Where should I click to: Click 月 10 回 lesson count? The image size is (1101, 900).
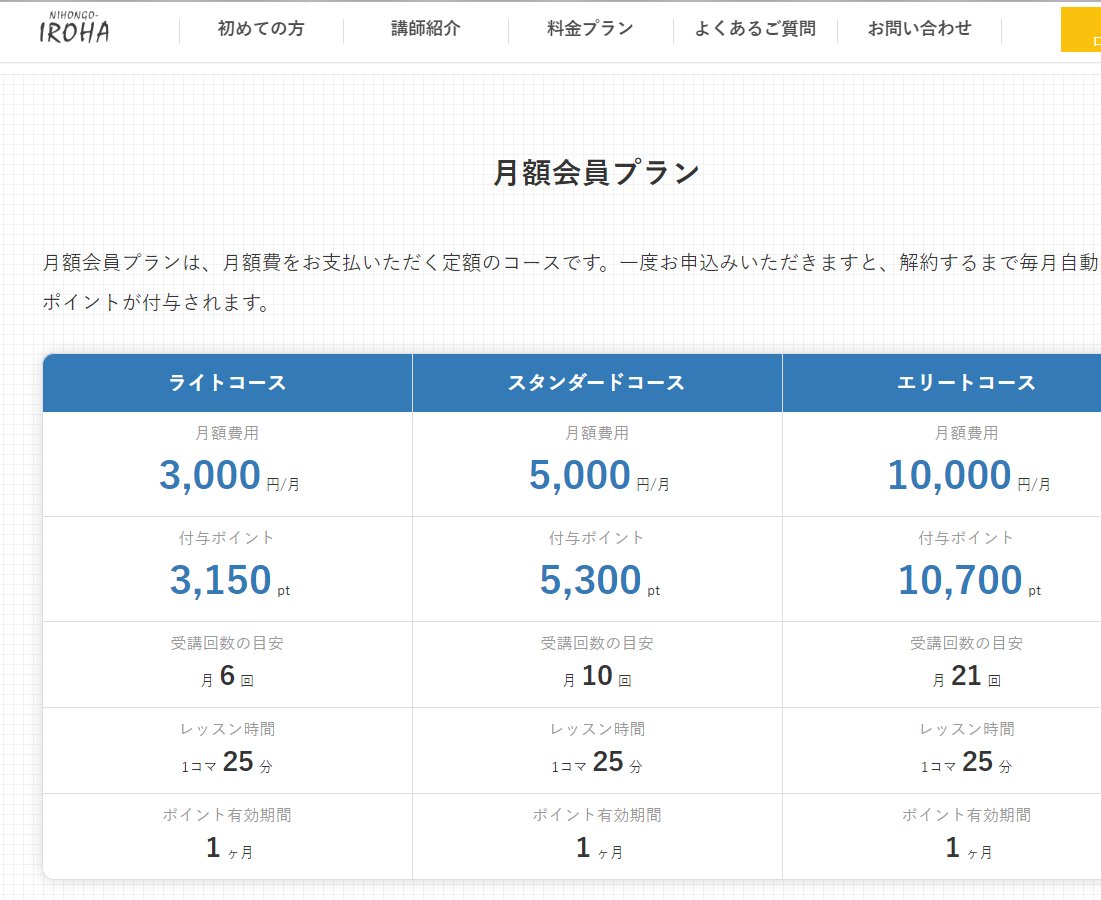click(597, 676)
